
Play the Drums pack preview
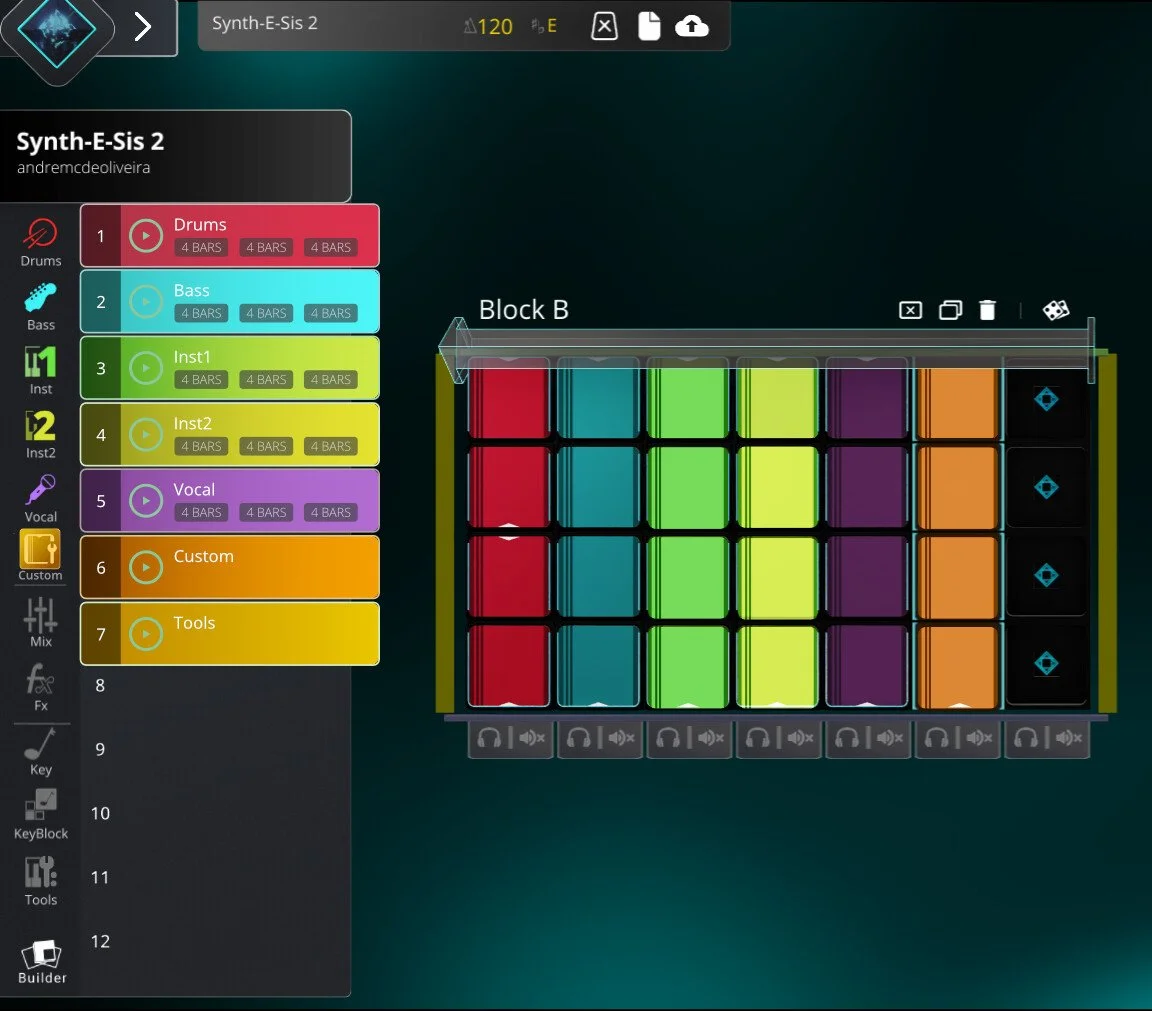point(146,236)
